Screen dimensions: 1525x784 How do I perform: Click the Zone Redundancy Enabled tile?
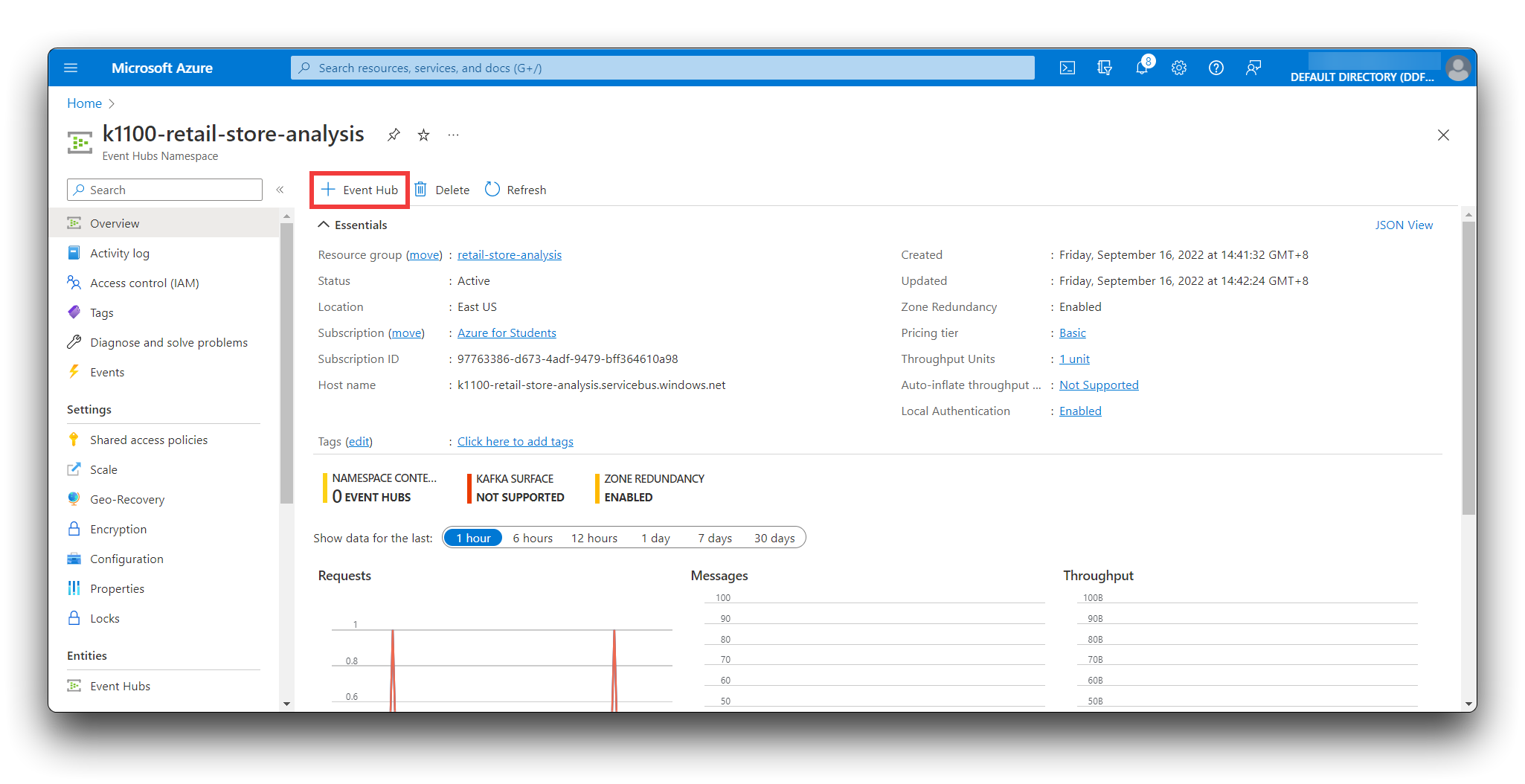[x=650, y=488]
